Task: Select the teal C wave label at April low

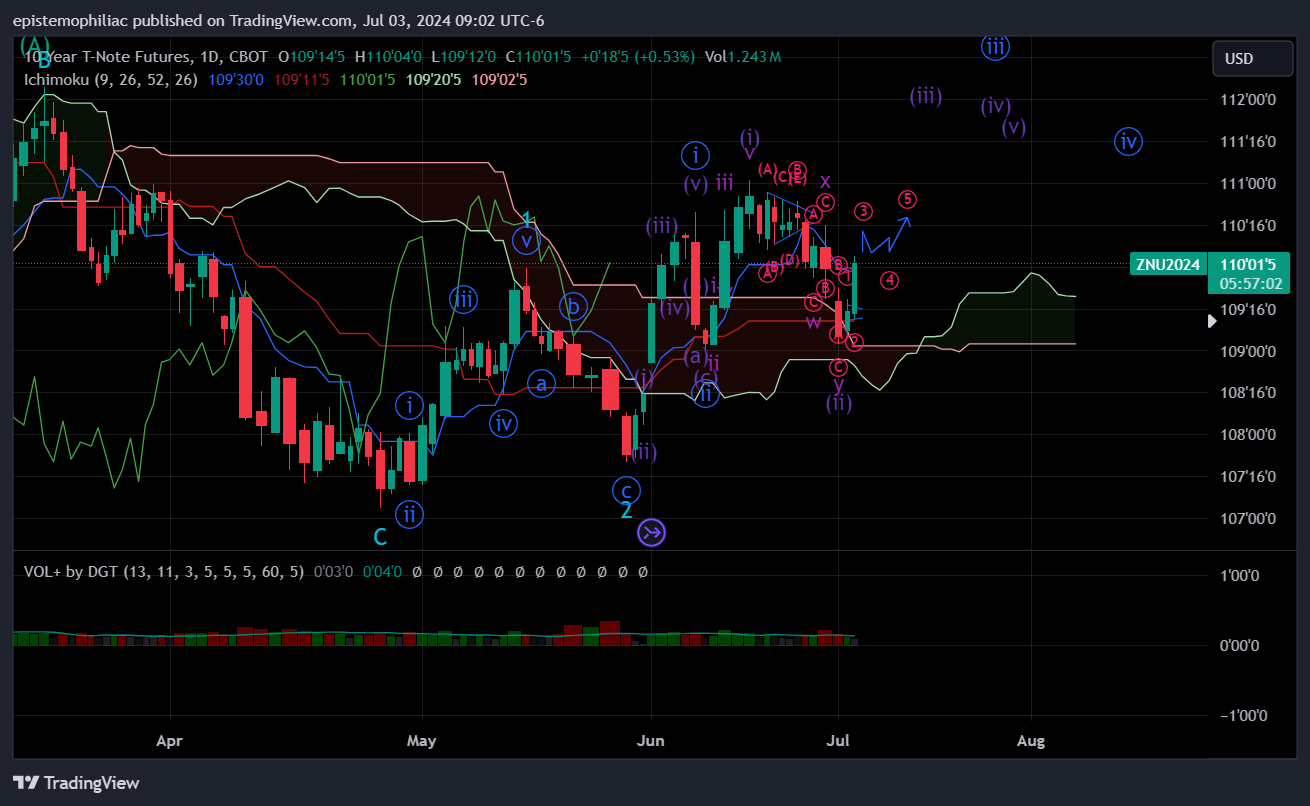Action: [380, 538]
